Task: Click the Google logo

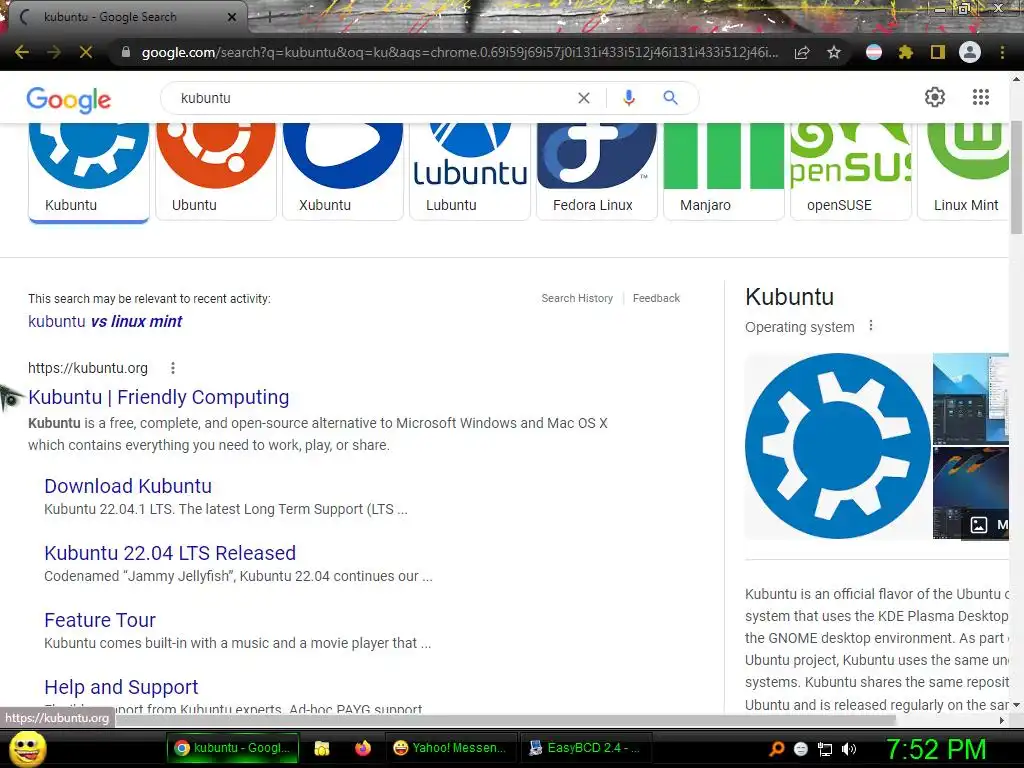Action: [x=69, y=99]
